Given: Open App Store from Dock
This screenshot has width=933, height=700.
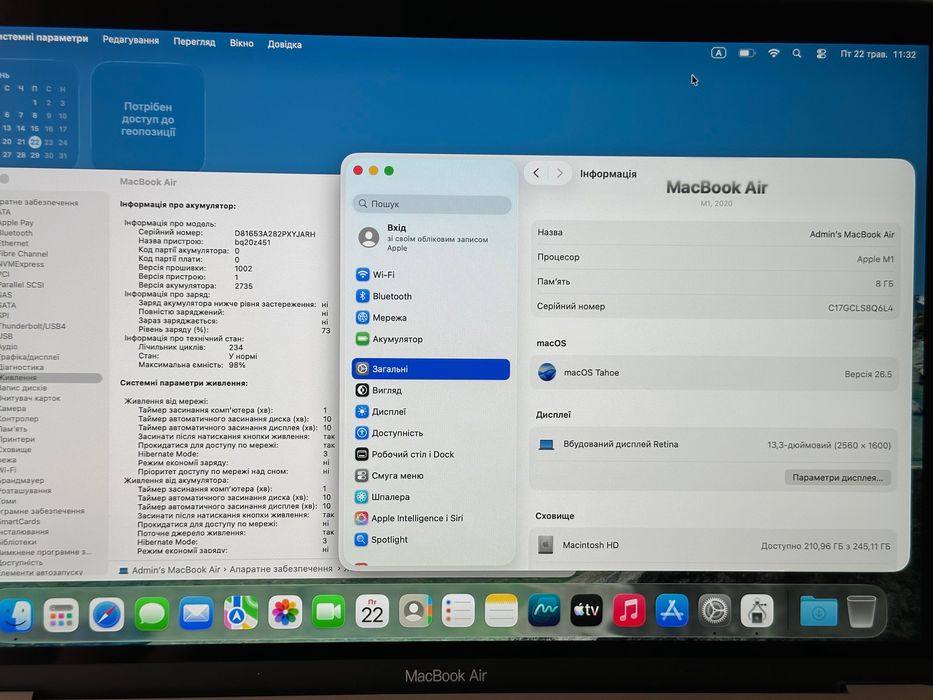Looking at the screenshot, I should (x=672, y=610).
